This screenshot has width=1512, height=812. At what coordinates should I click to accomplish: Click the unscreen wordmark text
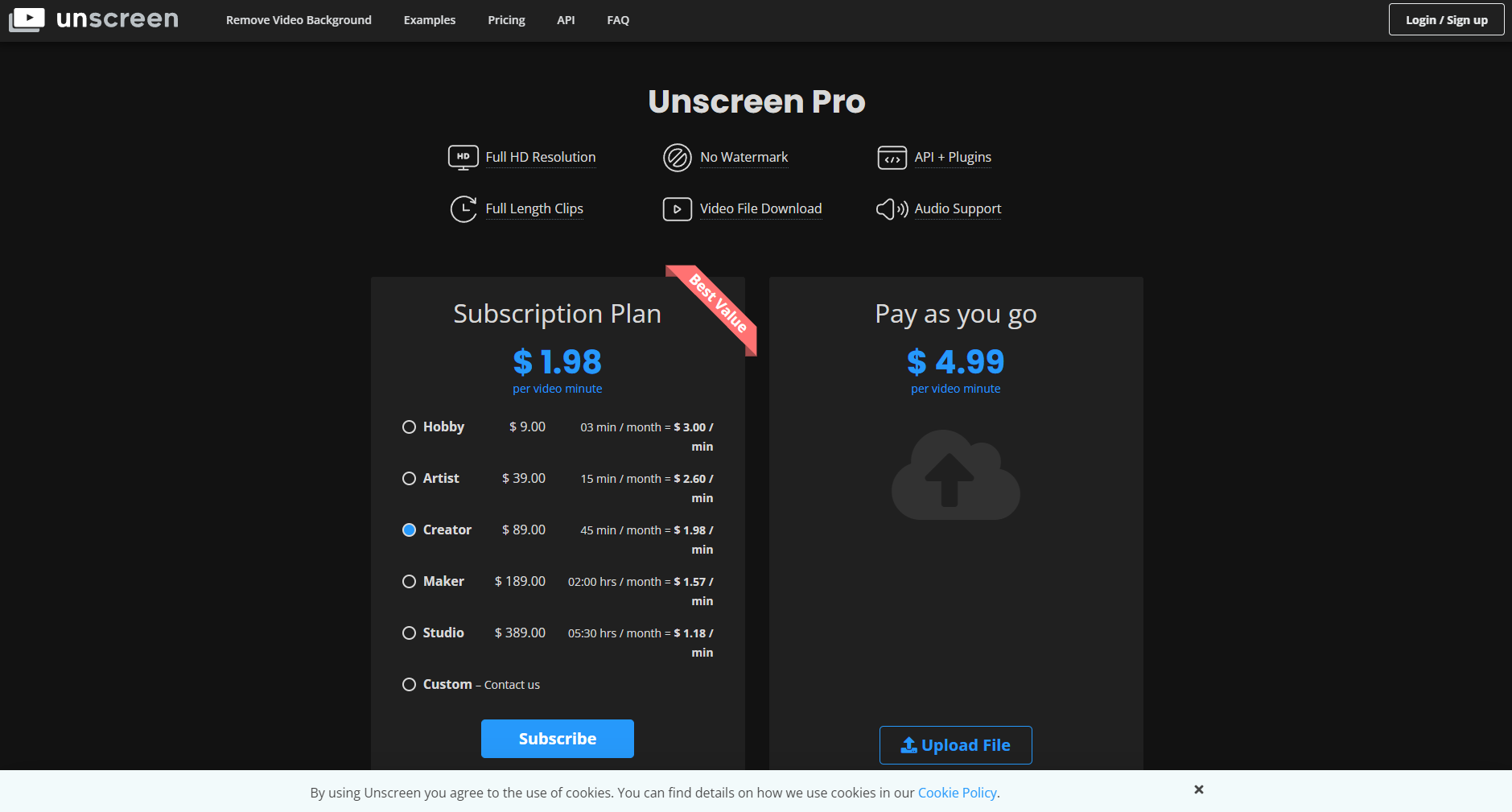(x=117, y=19)
